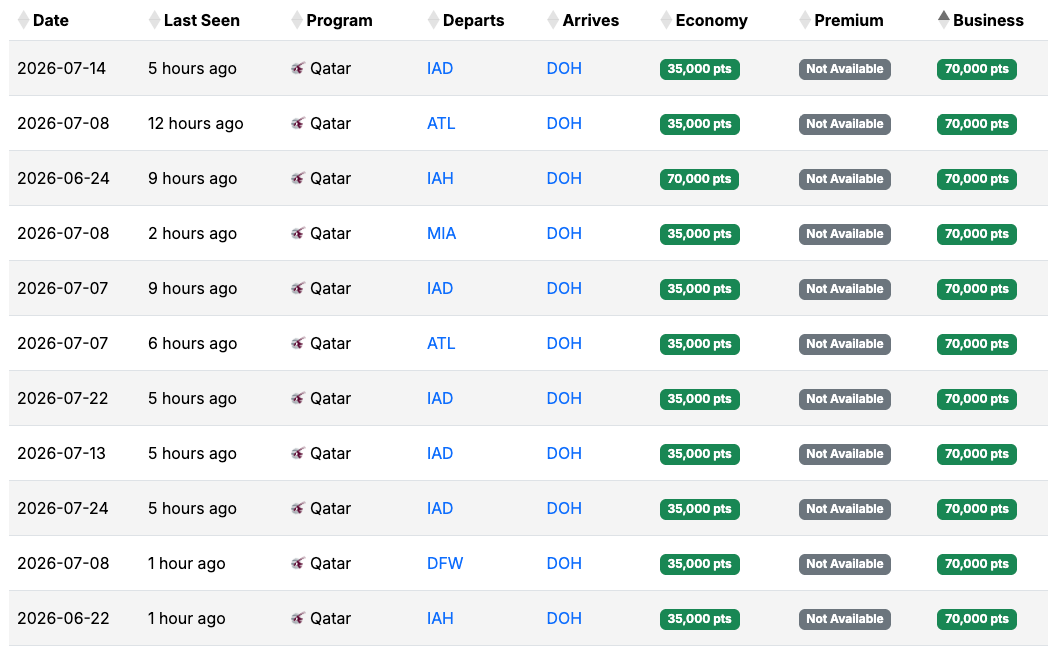Click the 35,000 pts Economy badge in the top row
The image size is (1048, 655).
[x=699, y=68]
